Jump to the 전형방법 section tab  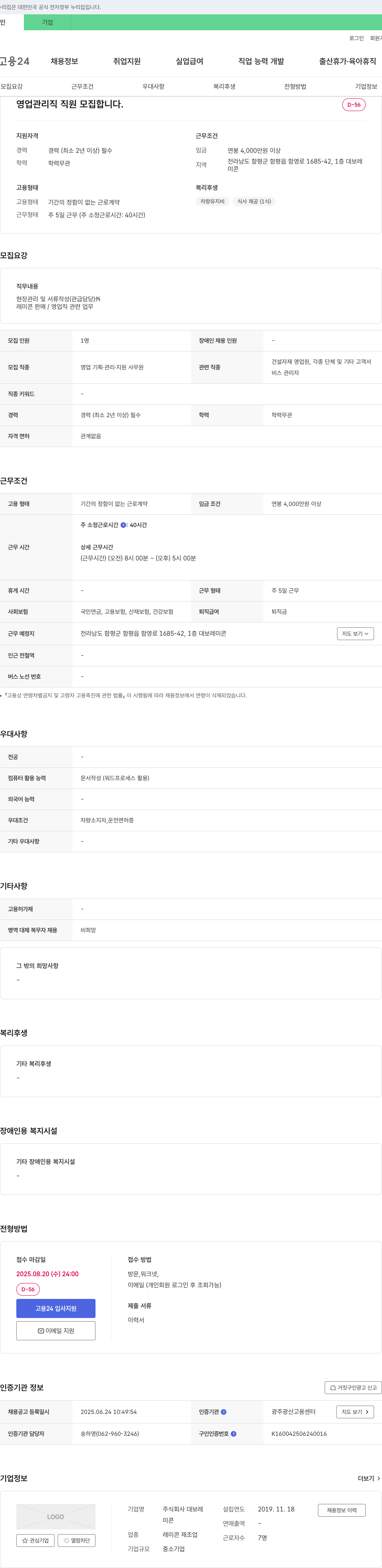coord(295,86)
